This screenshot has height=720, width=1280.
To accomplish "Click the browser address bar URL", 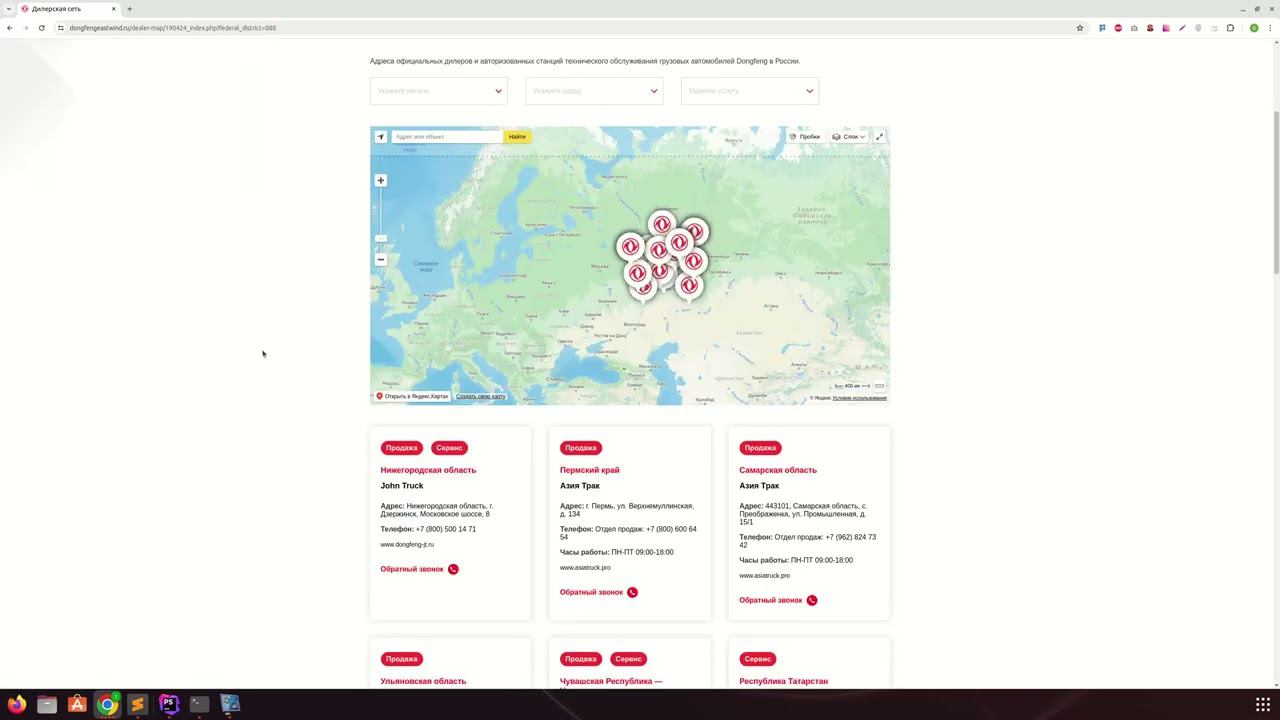I will pos(172,28).
